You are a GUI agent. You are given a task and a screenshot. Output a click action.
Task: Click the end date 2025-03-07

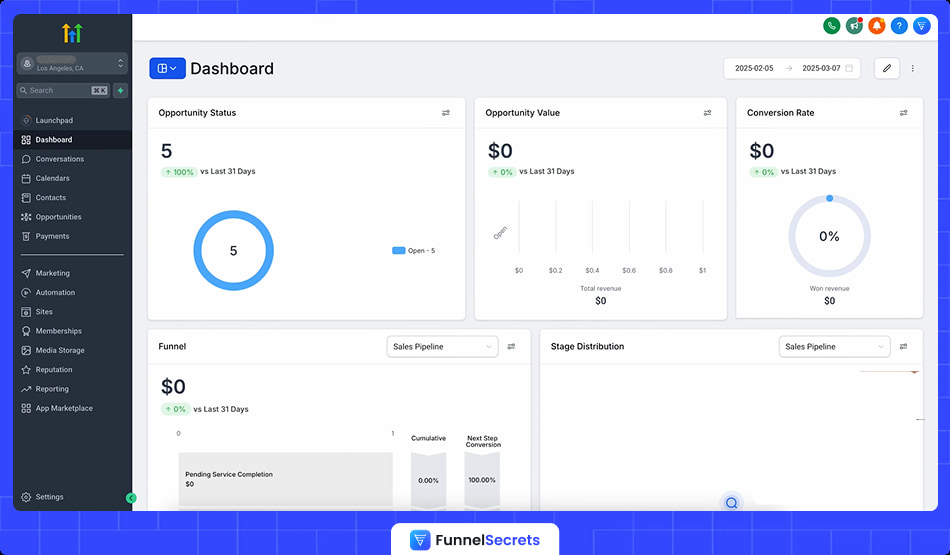coord(821,68)
